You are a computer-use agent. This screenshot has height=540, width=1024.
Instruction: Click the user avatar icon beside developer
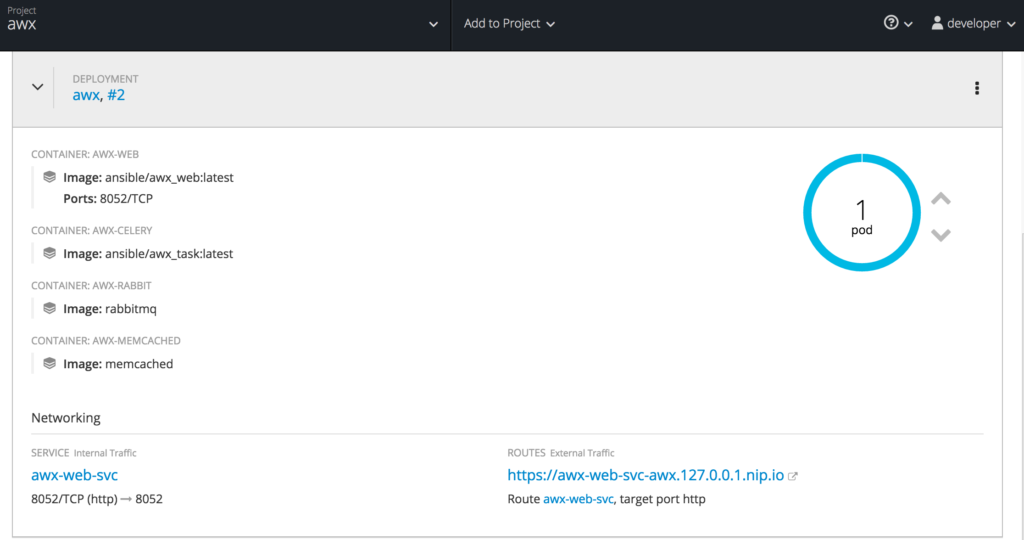coord(937,23)
